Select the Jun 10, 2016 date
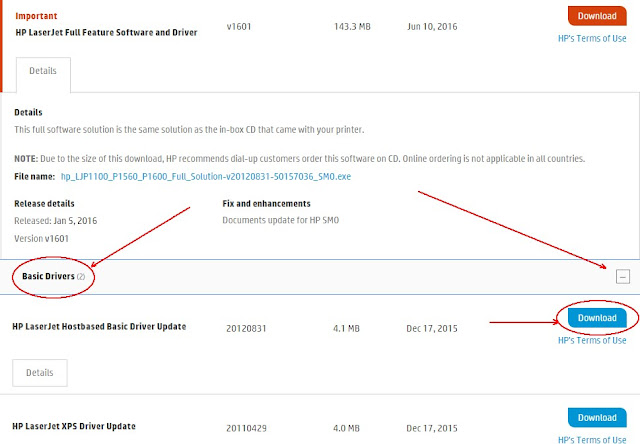640x444 pixels. [432, 27]
